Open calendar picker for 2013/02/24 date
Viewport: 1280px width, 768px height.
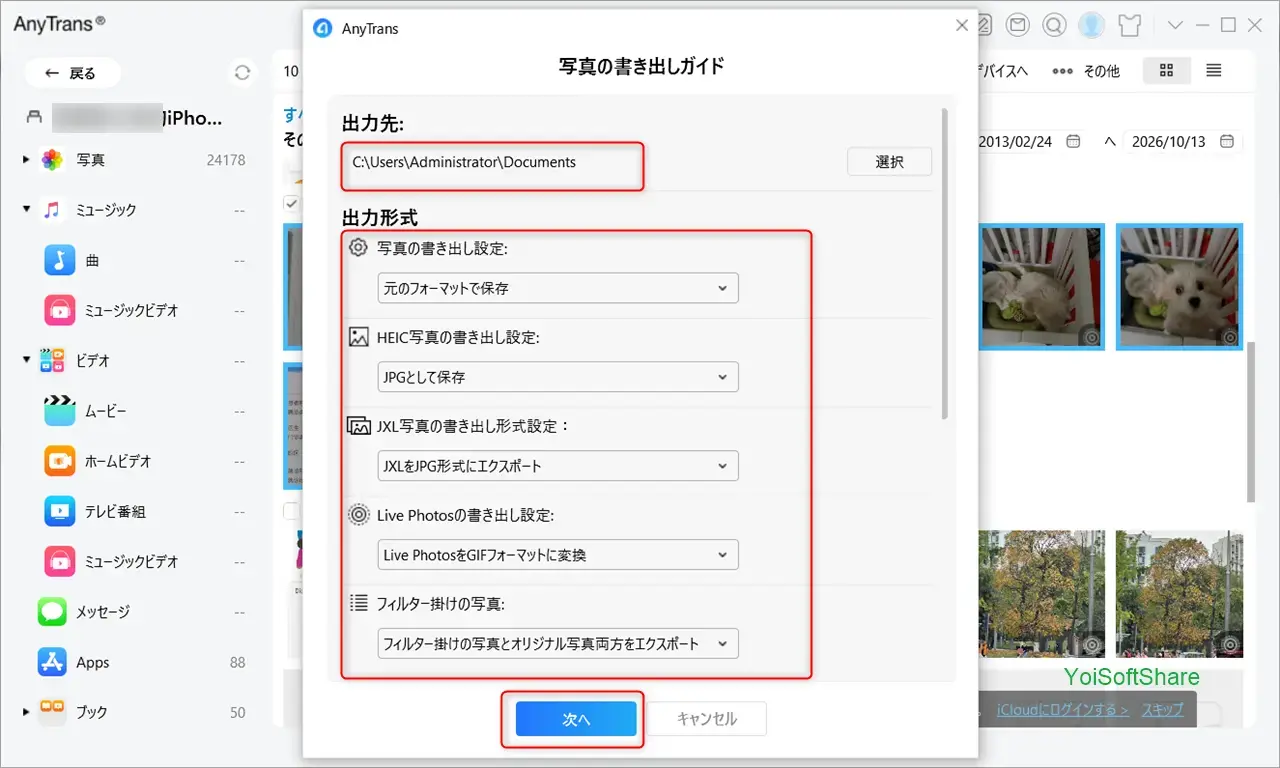point(1073,142)
